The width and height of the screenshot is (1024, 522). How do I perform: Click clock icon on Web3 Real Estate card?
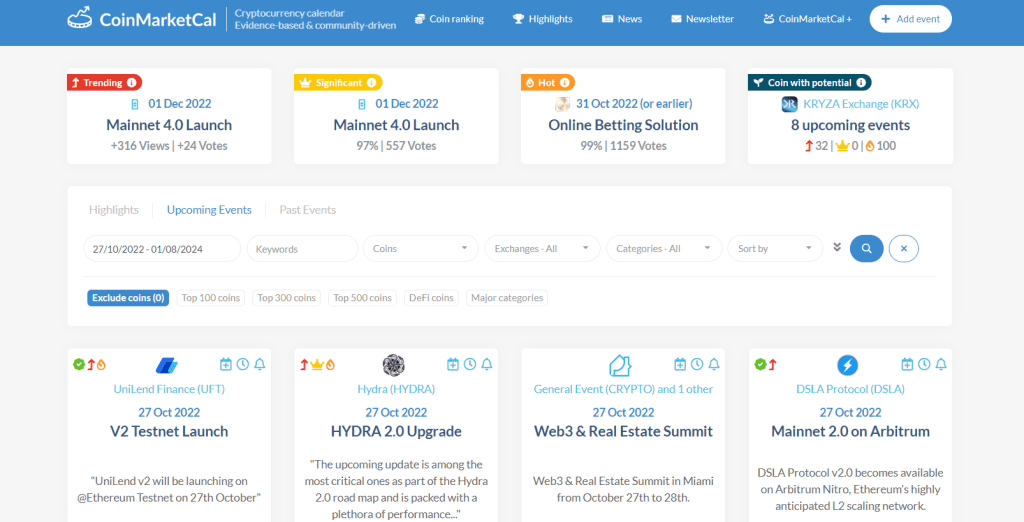[697, 364]
